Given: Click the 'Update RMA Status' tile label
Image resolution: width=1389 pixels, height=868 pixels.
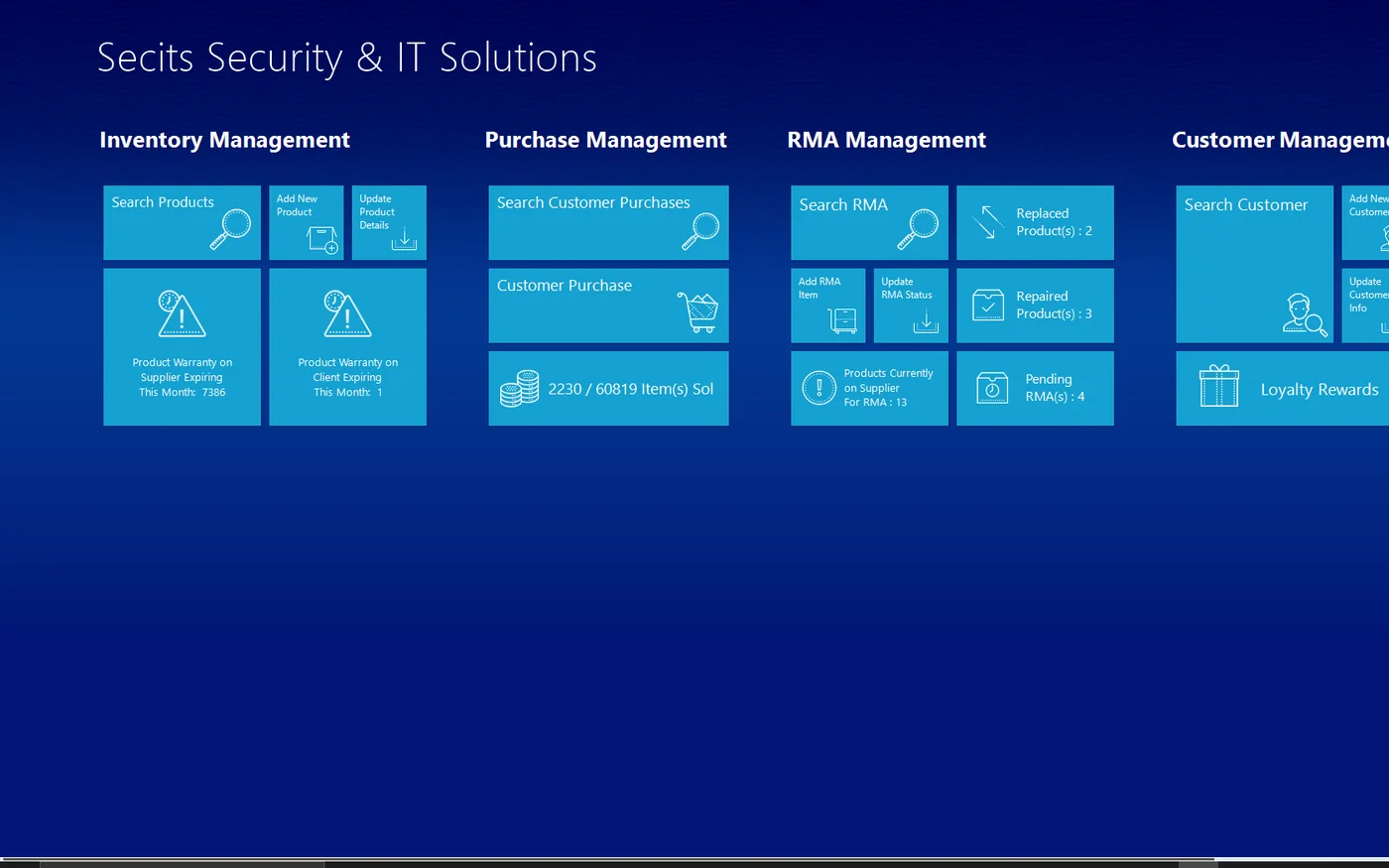Looking at the screenshot, I should (907, 288).
